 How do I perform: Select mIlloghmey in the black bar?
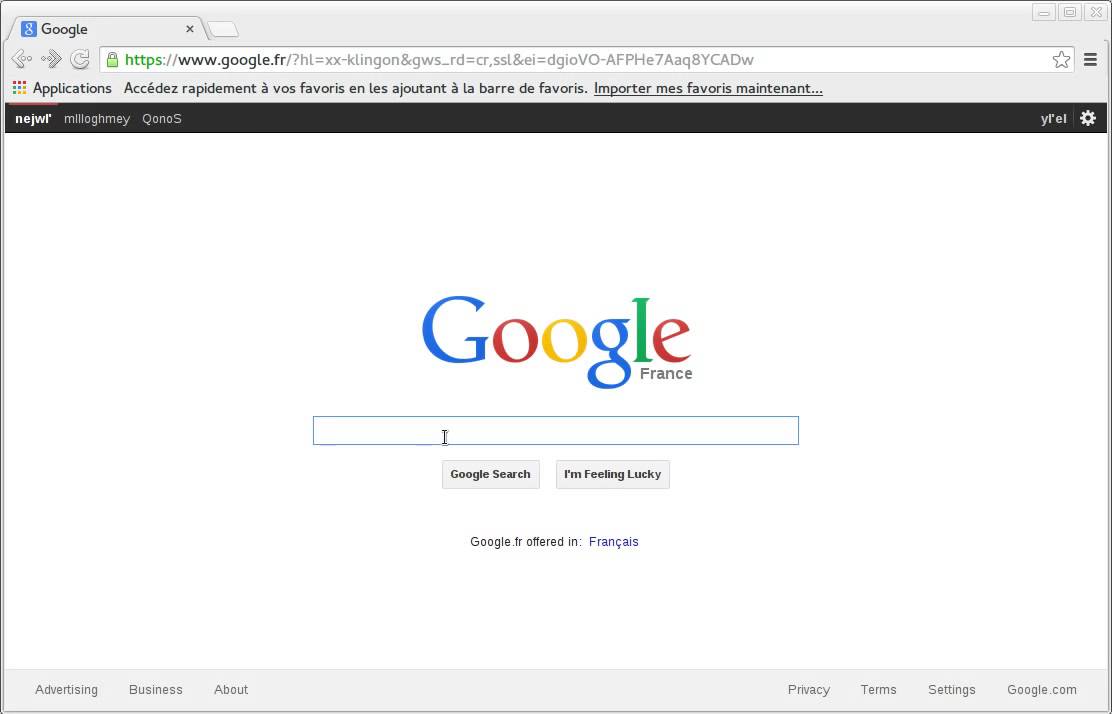97,118
